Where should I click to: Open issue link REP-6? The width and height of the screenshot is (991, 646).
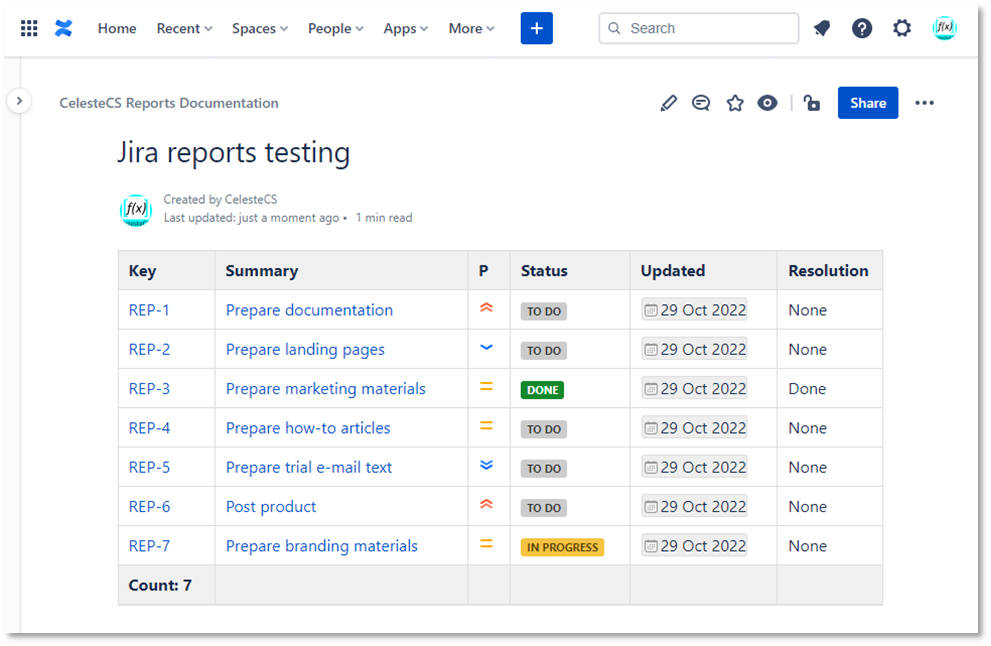149,506
